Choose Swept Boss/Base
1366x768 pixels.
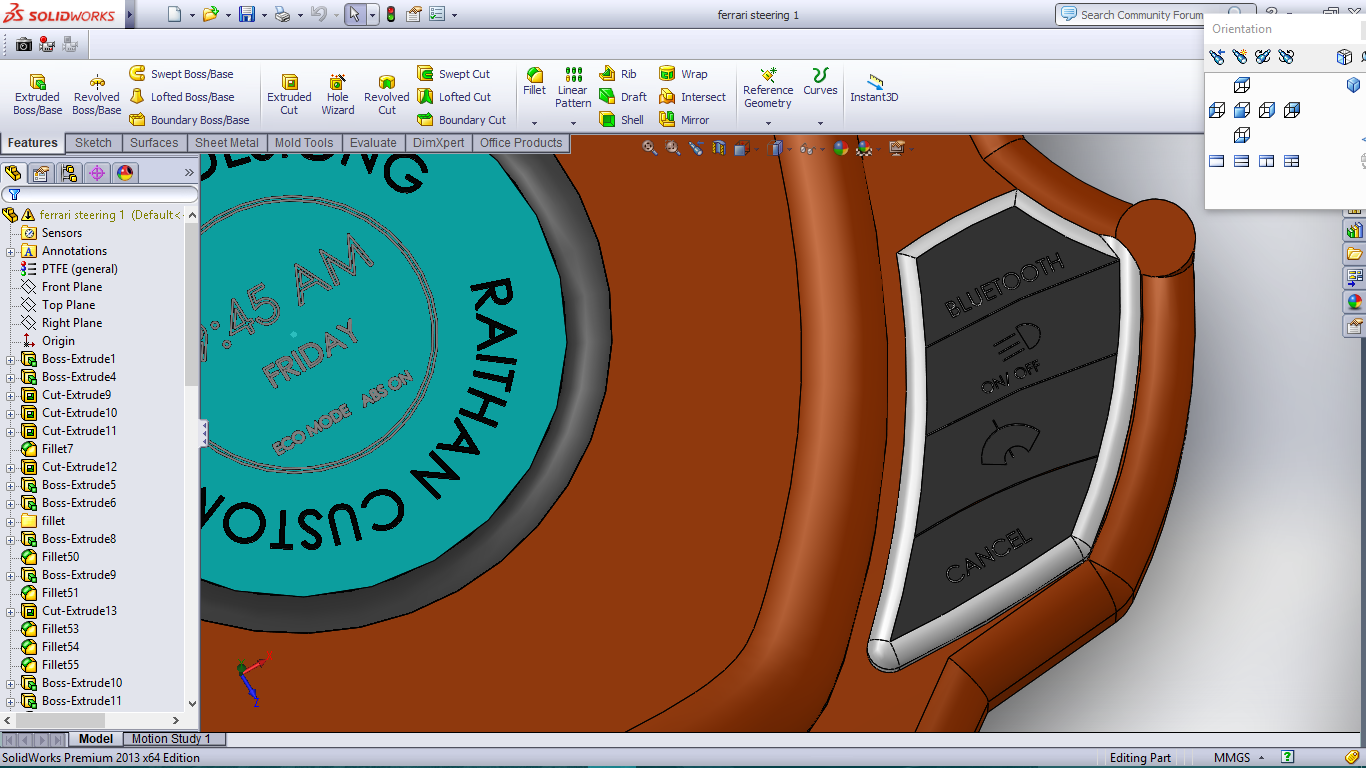click(x=181, y=74)
